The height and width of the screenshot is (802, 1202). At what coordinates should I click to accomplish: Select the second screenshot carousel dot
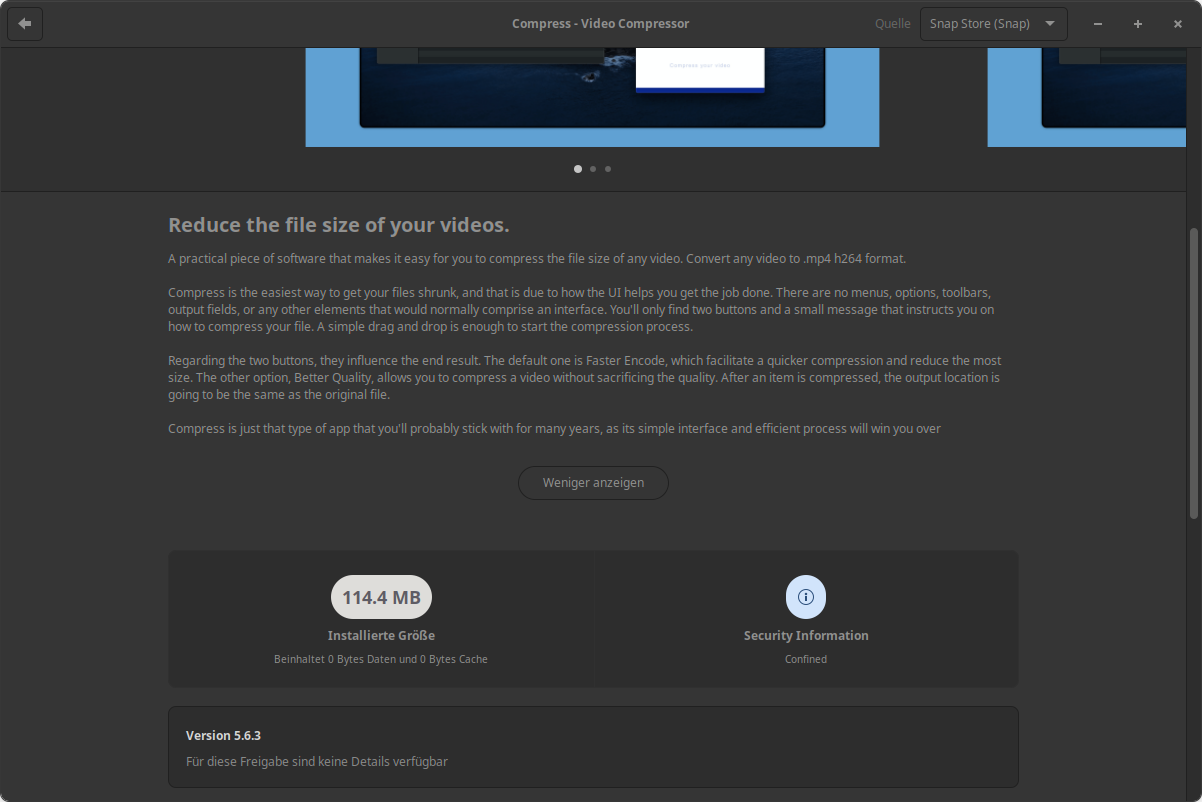click(x=593, y=169)
